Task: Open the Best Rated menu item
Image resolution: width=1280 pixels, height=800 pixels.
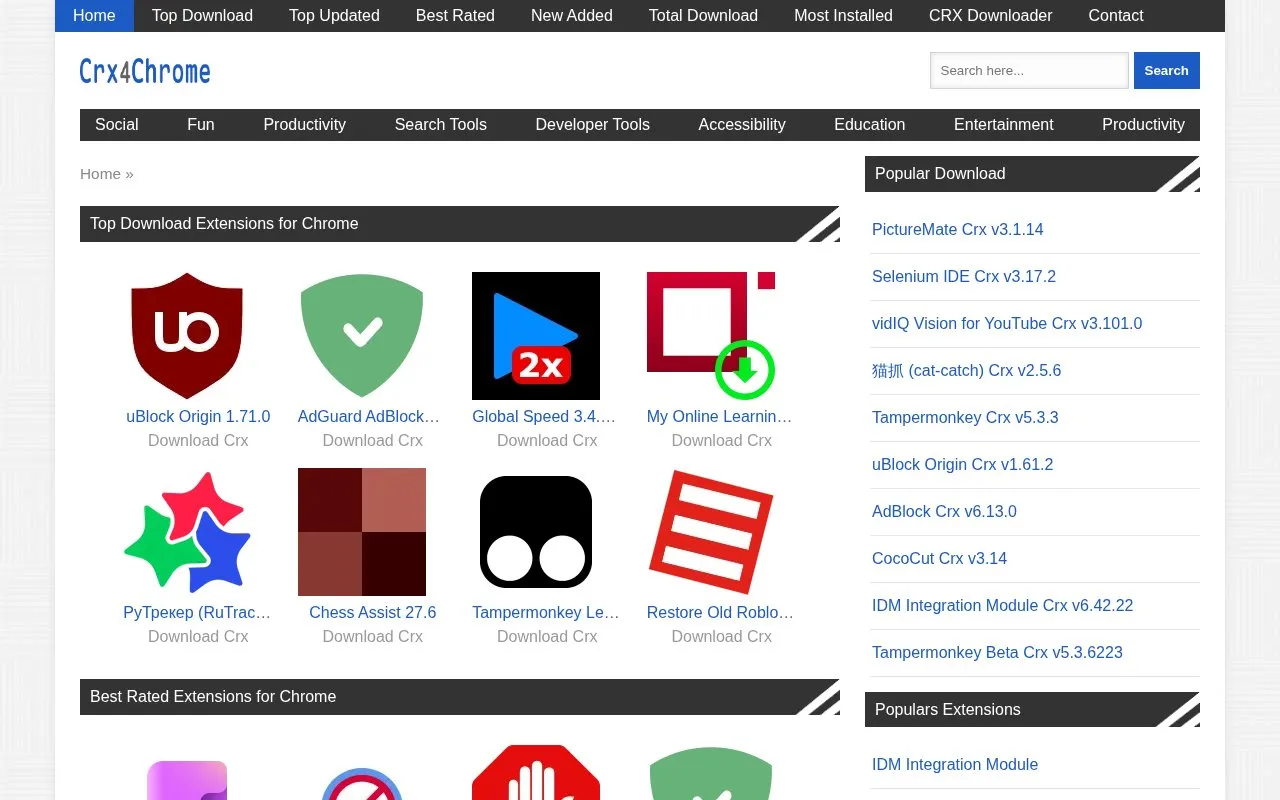Action: pyautogui.click(x=455, y=16)
